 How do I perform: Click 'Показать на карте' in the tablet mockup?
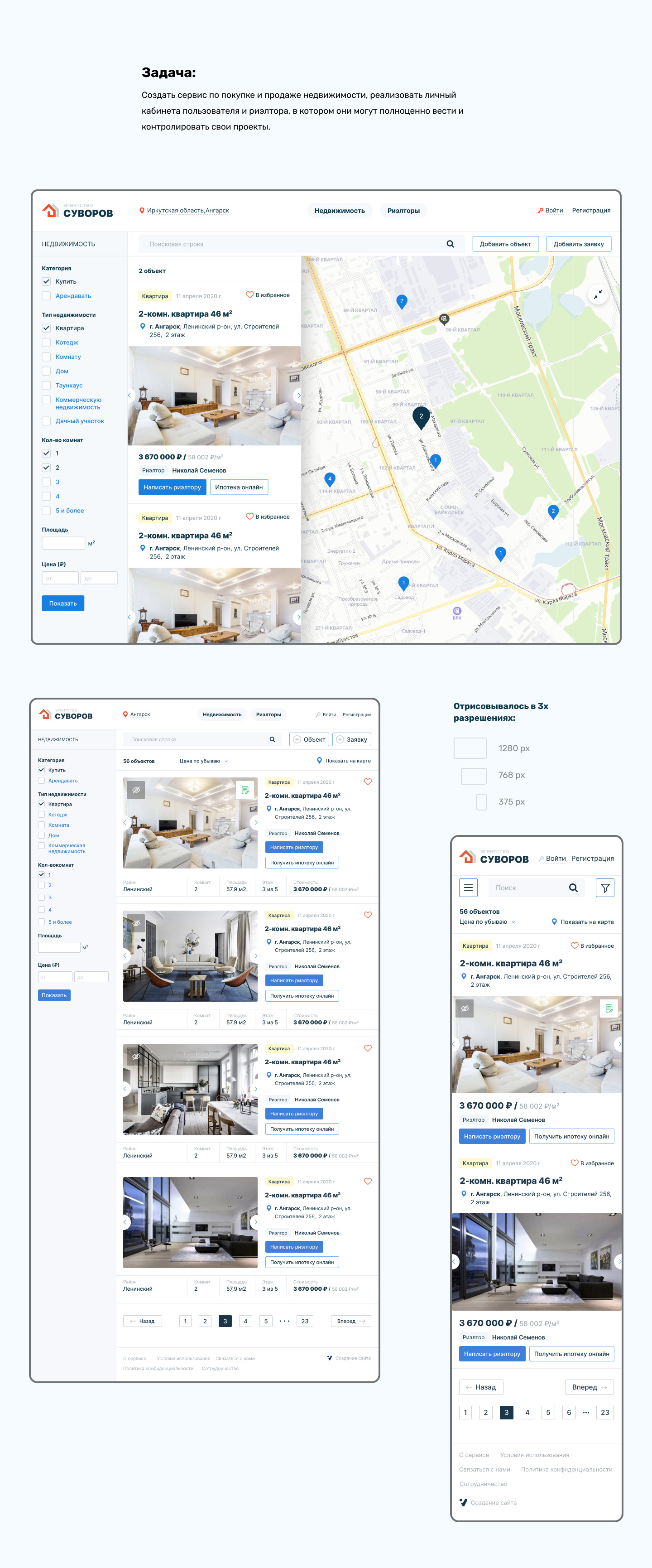pyautogui.click(x=344, y=761)
